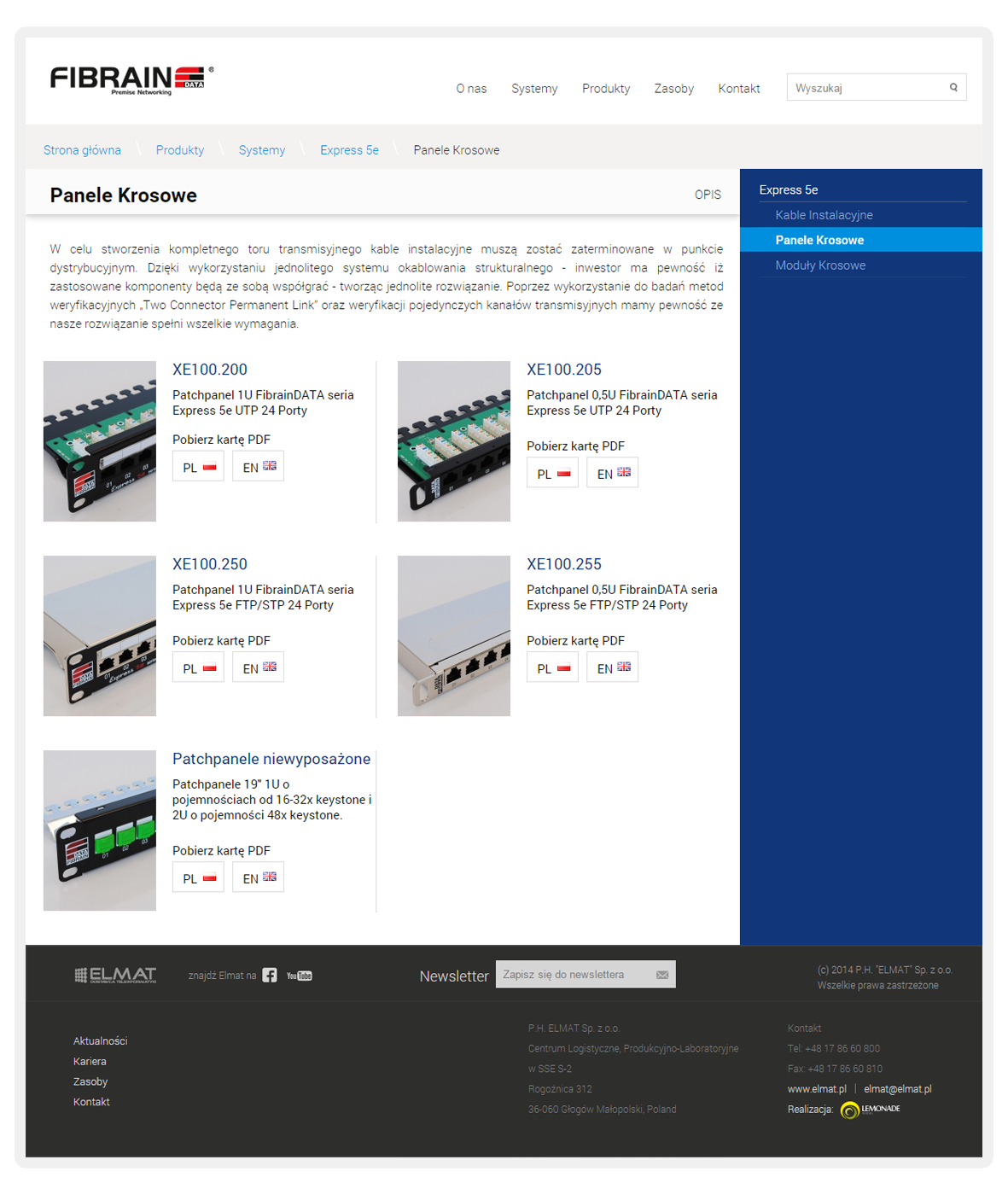Click the 'znajdź Elmat na' text
This screenshot has height=1183, width=1008.
pyautogui.click(x=222, y=976)
